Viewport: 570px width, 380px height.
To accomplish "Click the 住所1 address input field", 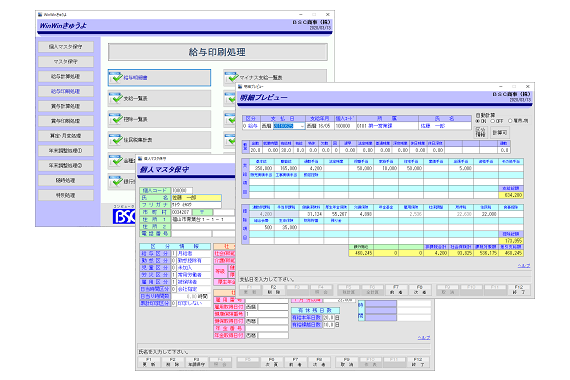I will point(203,219).
